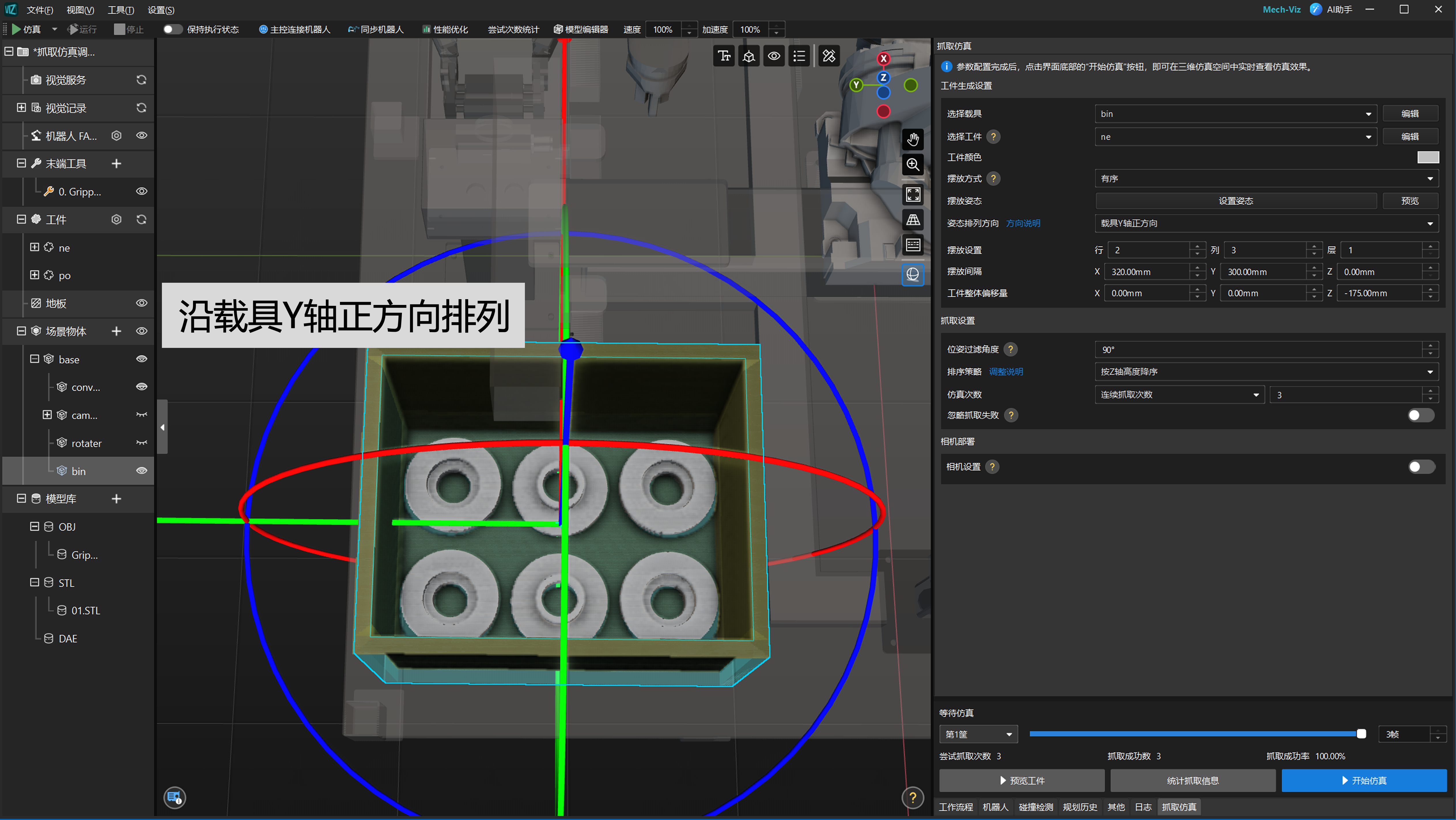Screen dimensions: 1456x820
Task: Click the 开始仿真 button
Action: point(1363,781)
